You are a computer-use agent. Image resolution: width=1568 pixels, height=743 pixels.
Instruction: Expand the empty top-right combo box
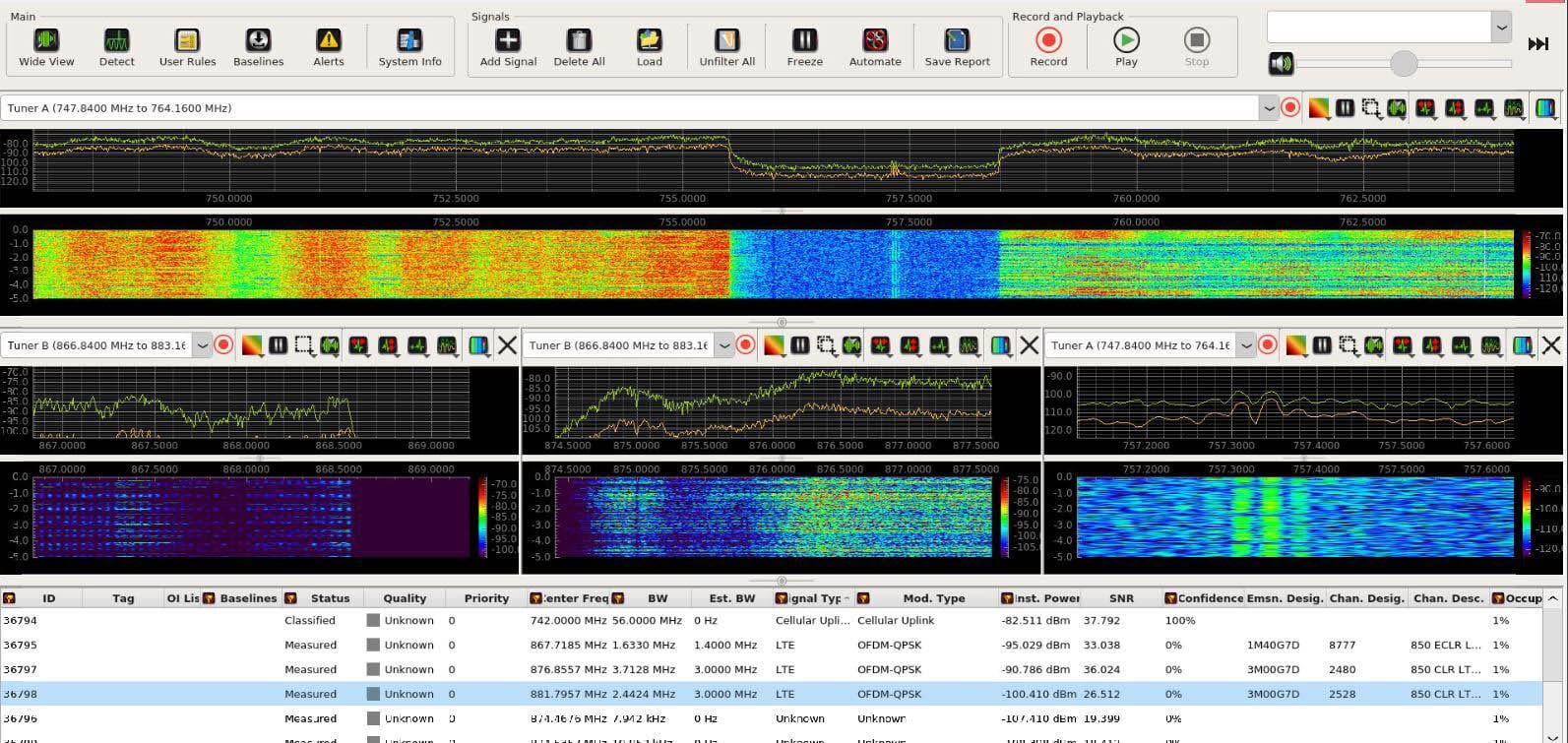click(x=1501, y=28)
